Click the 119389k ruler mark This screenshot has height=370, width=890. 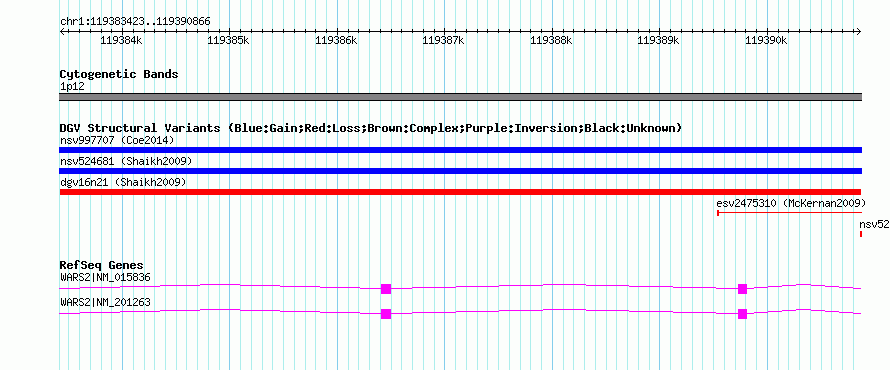(x=659, y=40)
